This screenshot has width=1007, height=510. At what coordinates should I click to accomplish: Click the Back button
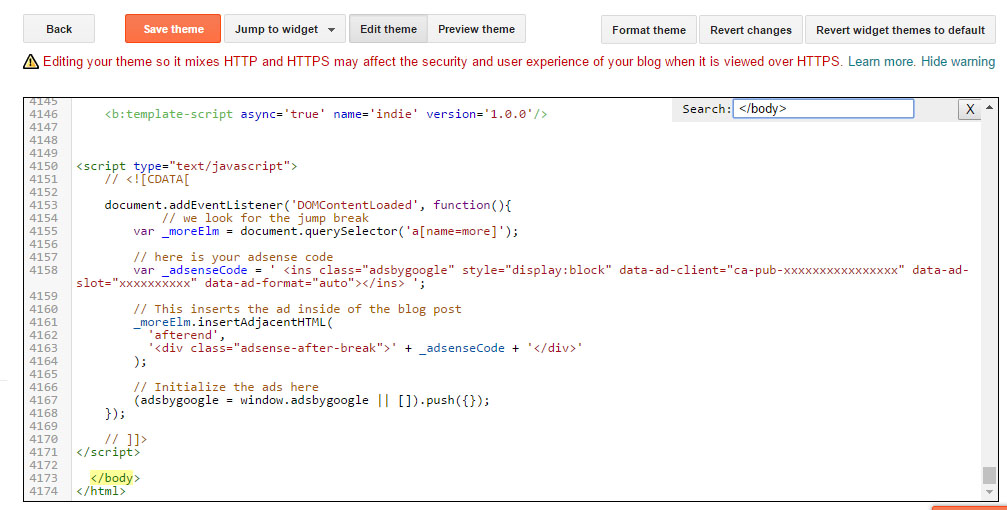[x=58, y=29]
